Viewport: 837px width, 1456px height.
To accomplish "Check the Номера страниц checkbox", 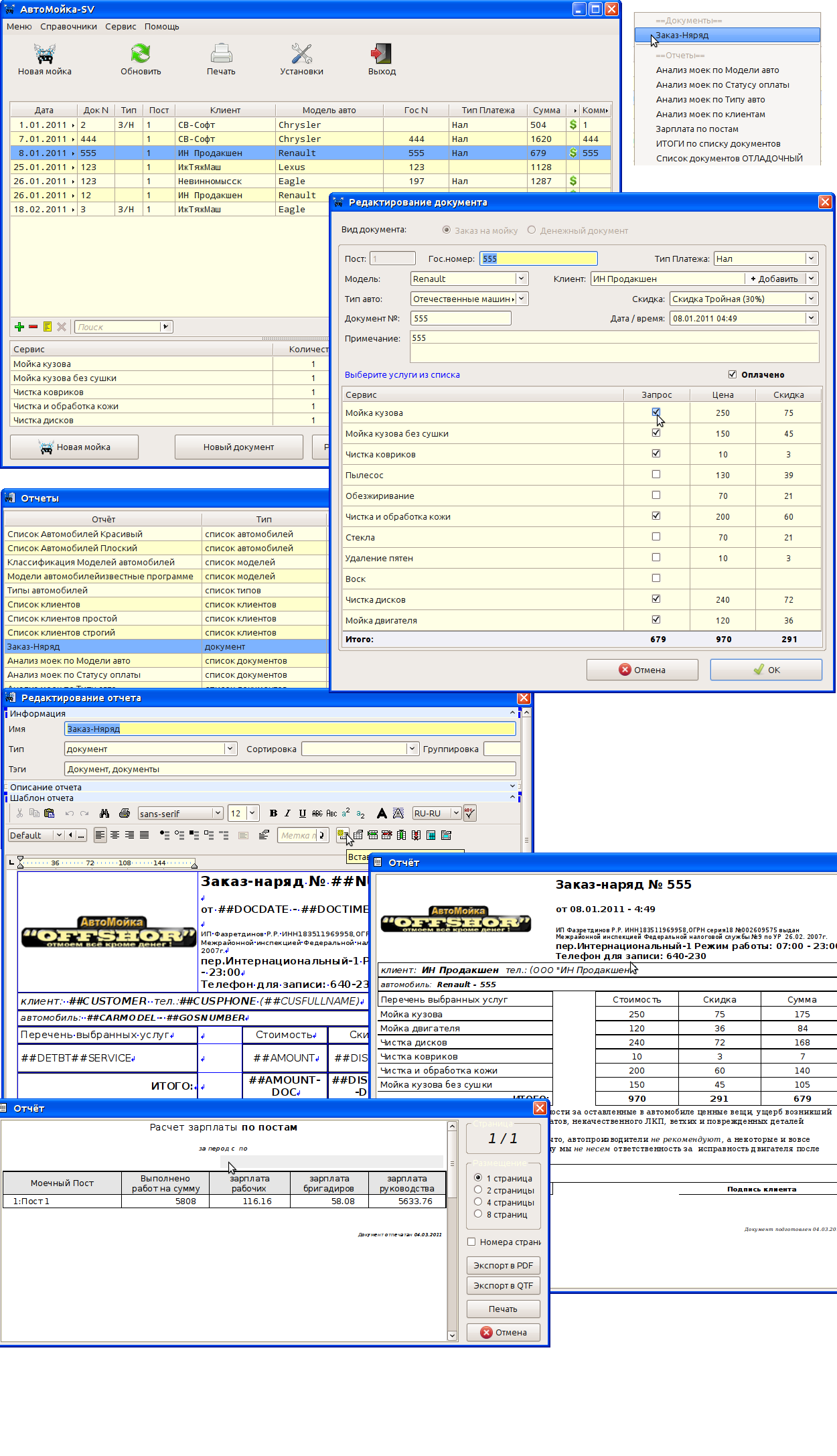I will point(471,1242).
